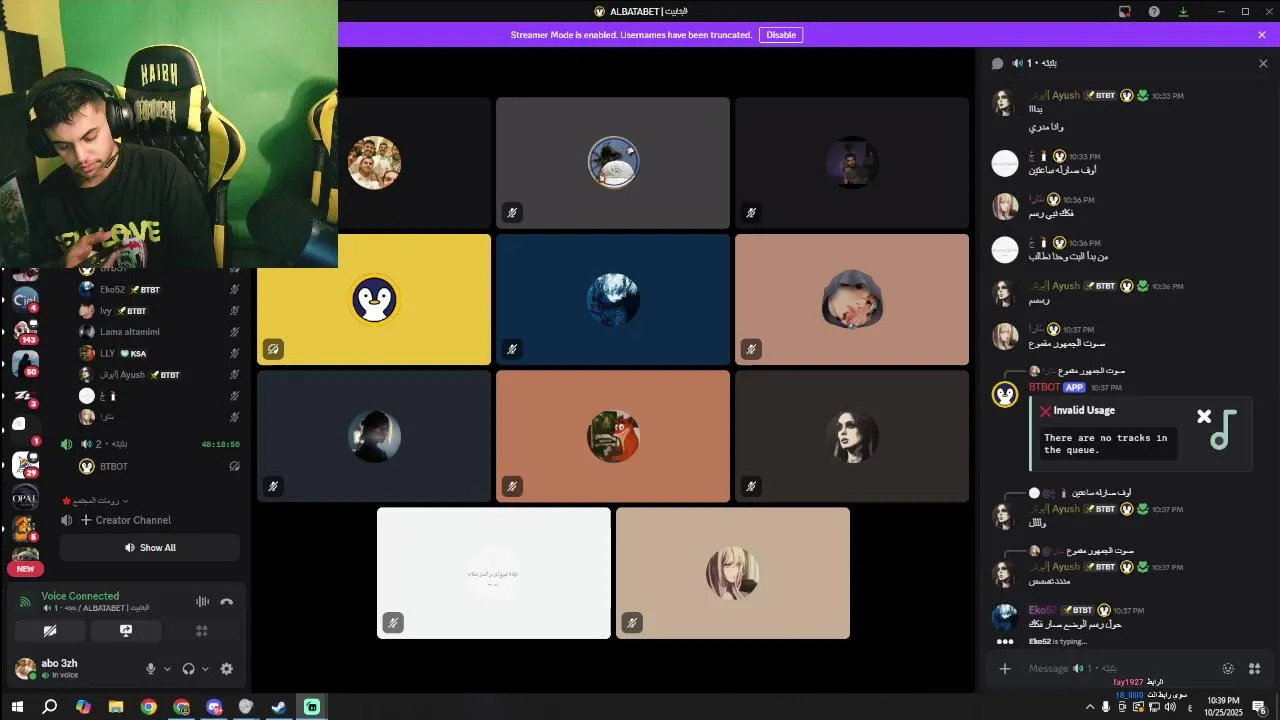Open the inbox icon in the title bar

point(1125,11)
